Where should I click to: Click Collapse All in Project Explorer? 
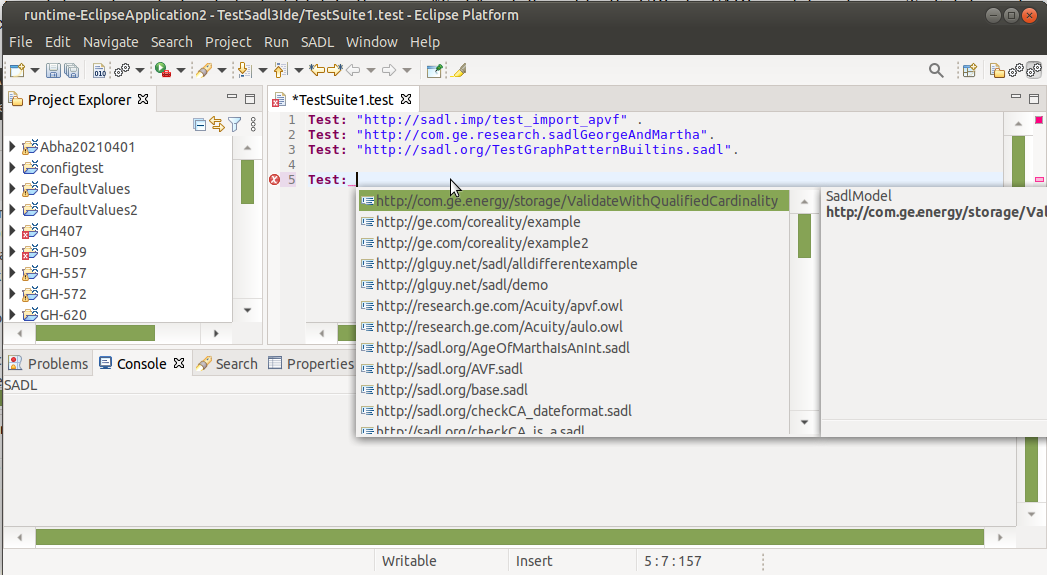199,124
